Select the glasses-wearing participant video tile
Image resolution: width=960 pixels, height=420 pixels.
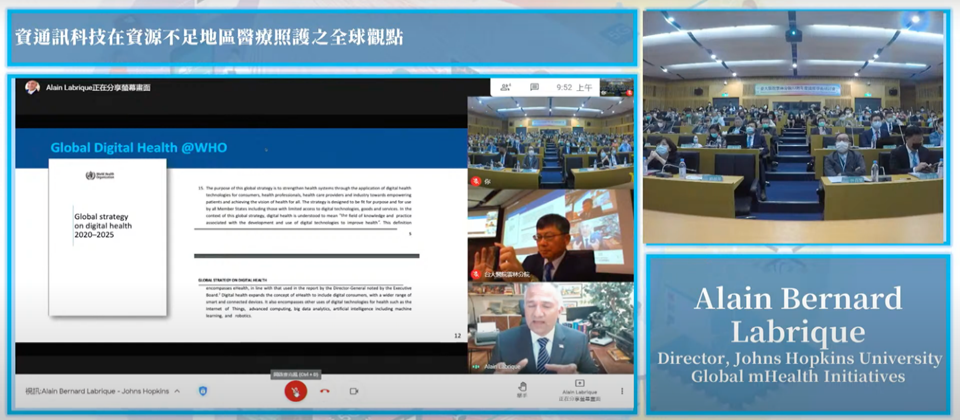(x=550, y=235)
